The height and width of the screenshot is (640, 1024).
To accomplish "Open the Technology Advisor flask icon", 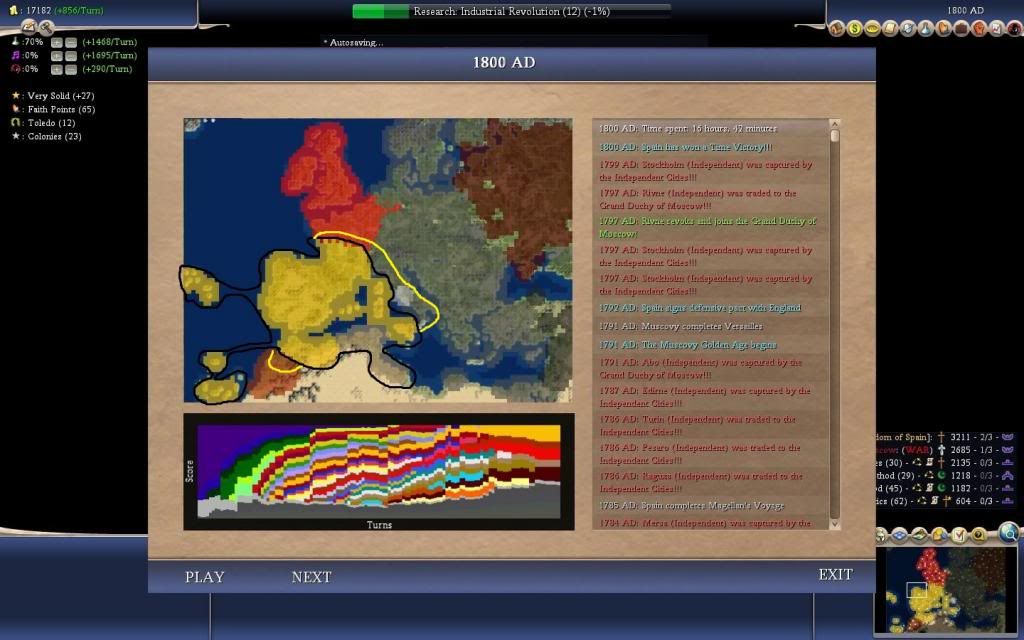I will pos(924,28).
